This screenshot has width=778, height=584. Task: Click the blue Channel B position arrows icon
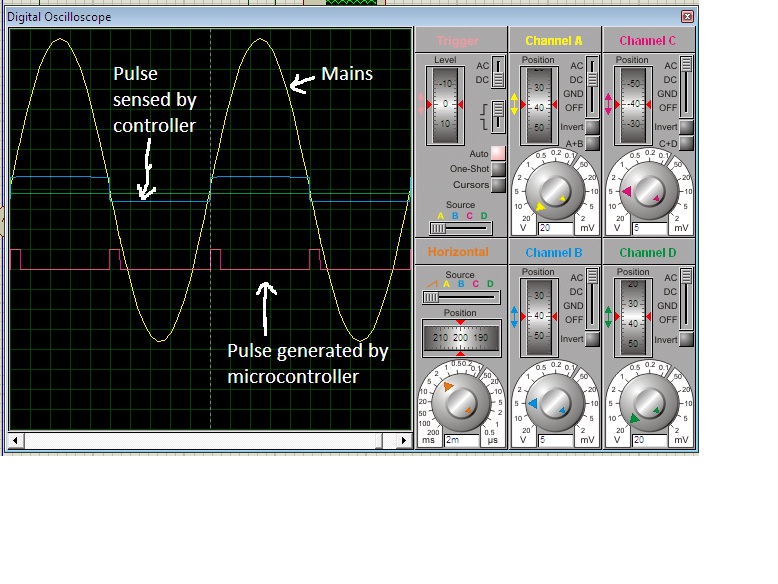point(515,317)
